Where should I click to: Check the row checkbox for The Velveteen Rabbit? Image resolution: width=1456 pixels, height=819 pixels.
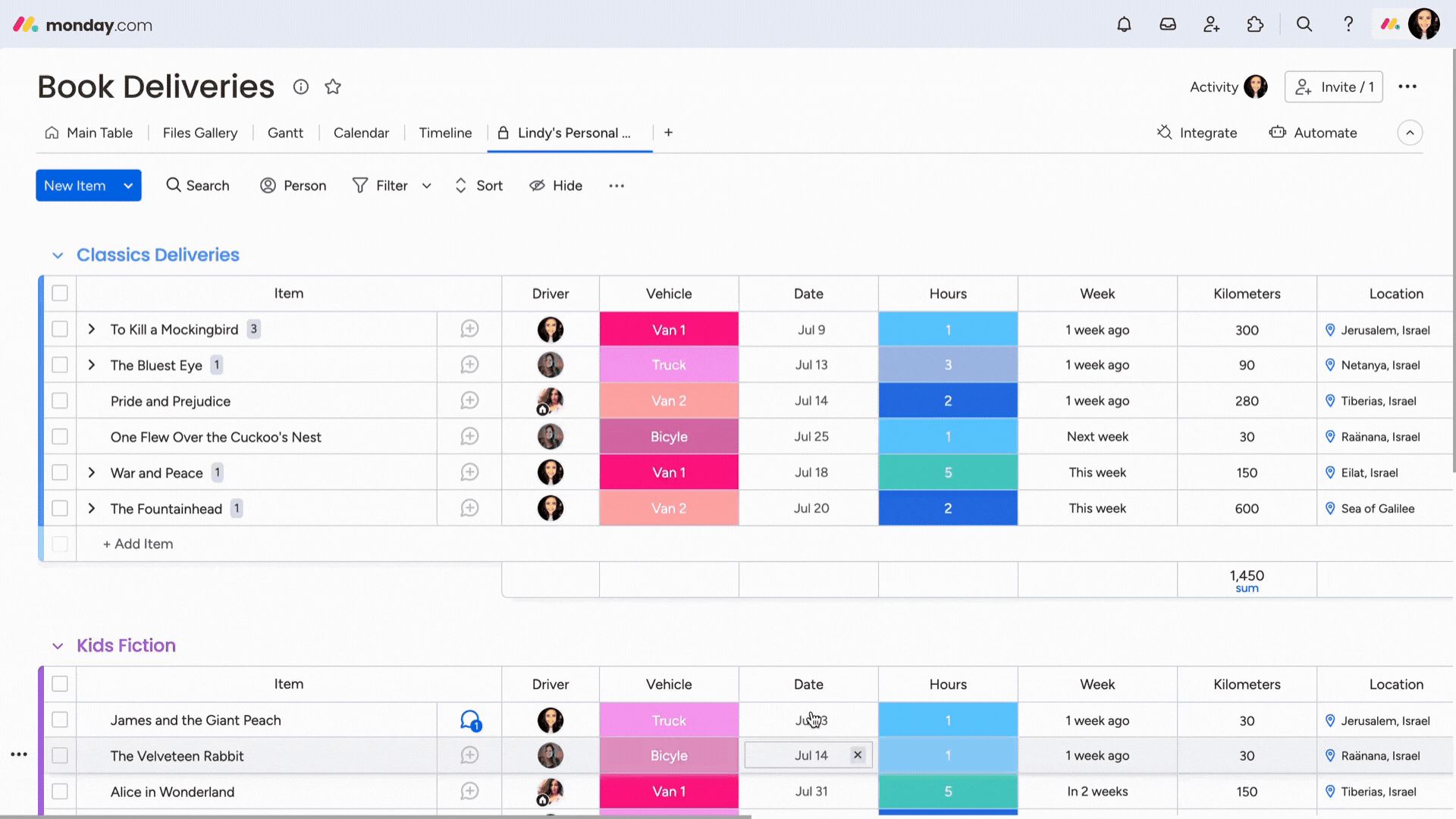click(59, 755)
